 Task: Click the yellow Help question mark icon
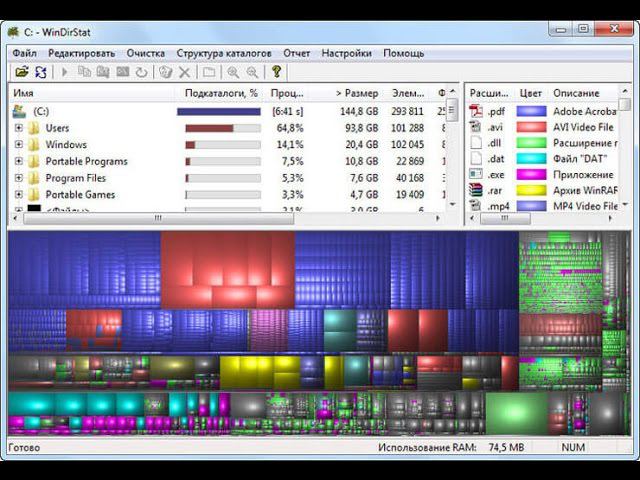pos(277,72)
